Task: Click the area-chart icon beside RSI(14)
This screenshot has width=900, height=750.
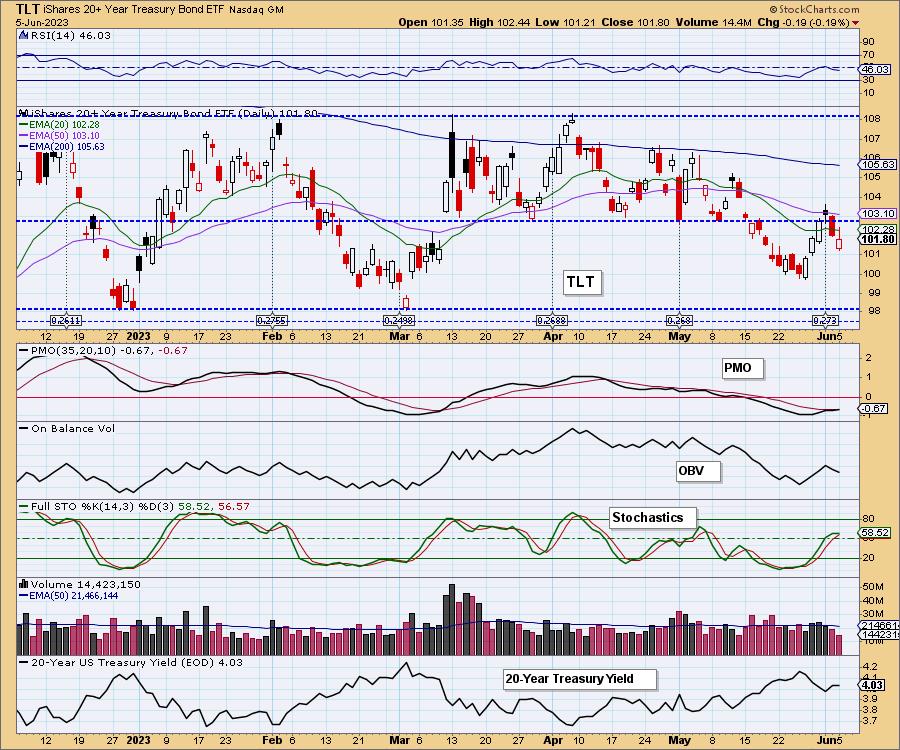Action: click(x=24, y=35)
